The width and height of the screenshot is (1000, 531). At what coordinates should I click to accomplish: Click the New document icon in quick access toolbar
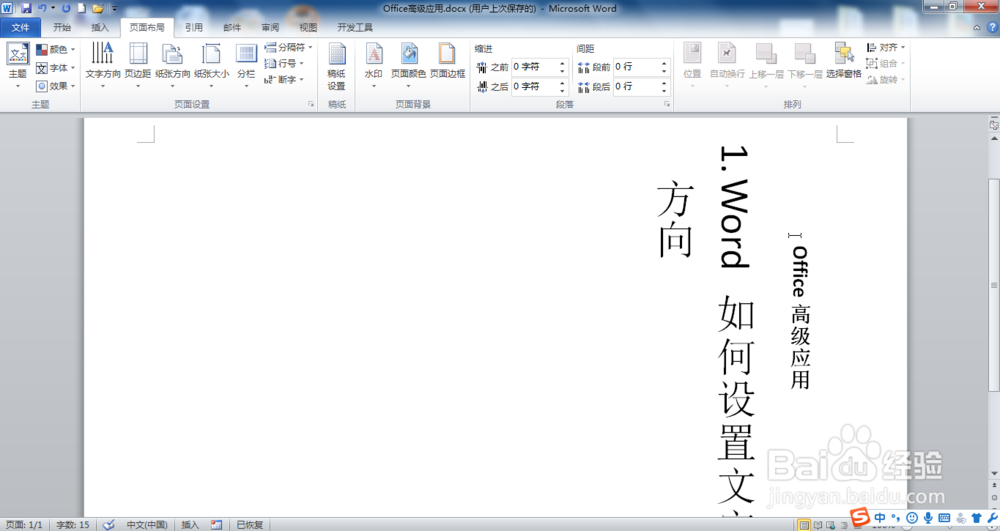click(82, 8)
